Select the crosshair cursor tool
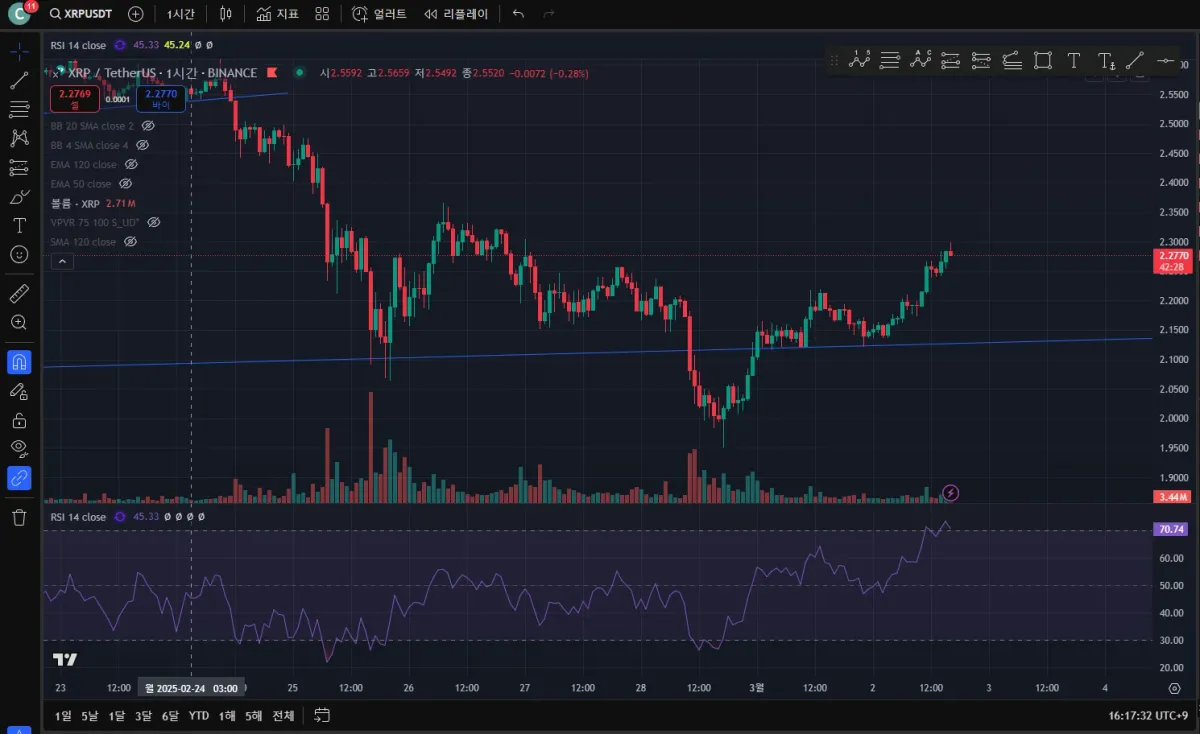This screenshot has width=1200, height=734. pos(19,51)
